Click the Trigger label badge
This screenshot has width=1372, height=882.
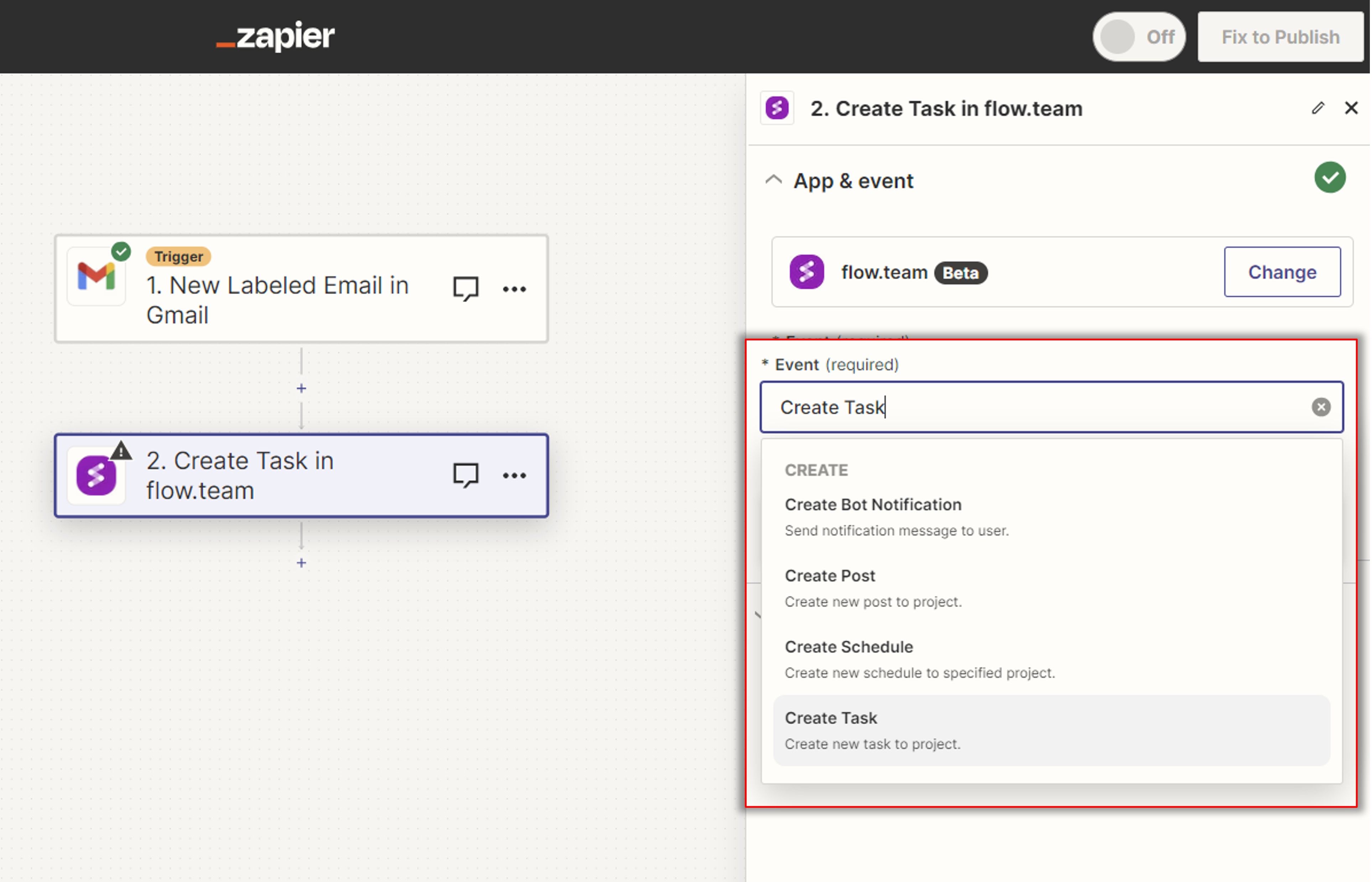coord(178,256)
